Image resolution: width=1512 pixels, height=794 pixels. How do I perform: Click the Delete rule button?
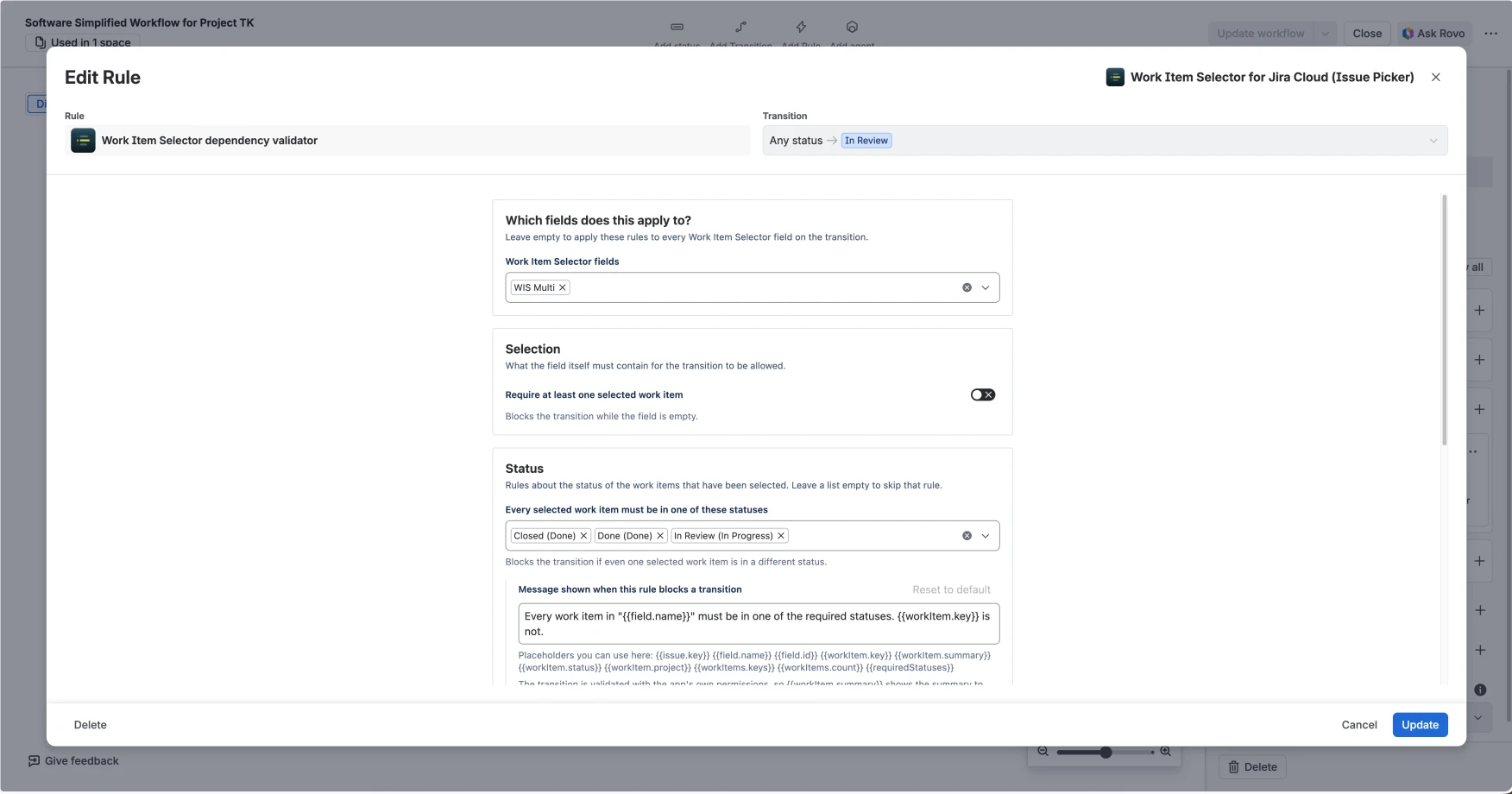(91, 725)
